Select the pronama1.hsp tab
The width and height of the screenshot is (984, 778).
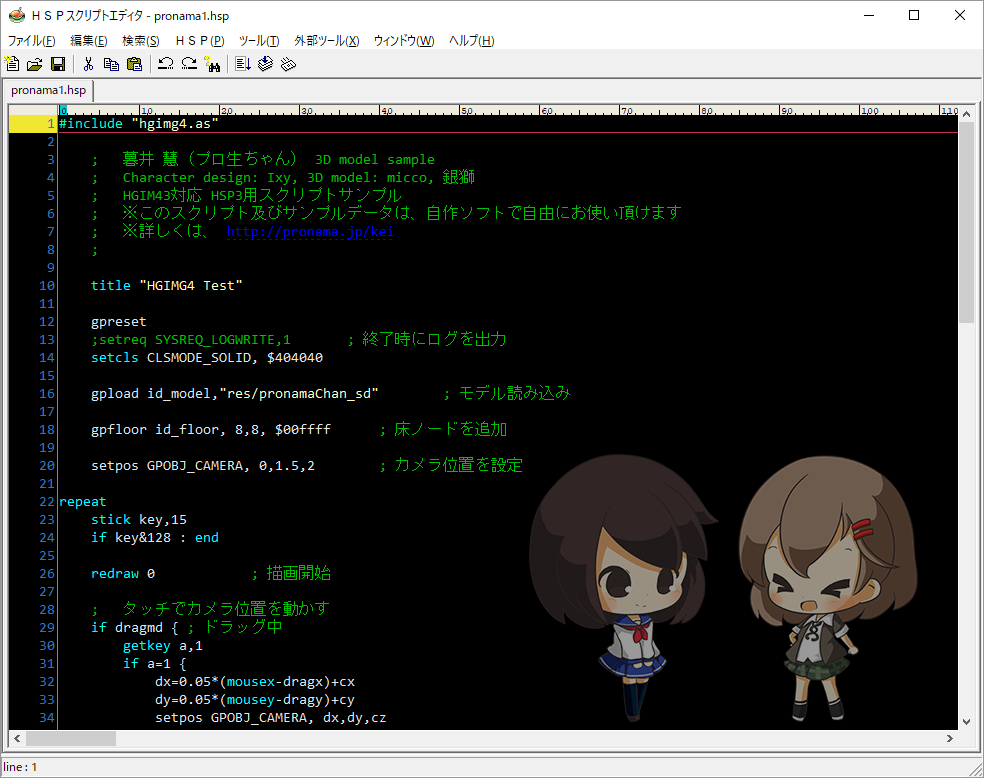pyautogui.click(x=48, y=90)
